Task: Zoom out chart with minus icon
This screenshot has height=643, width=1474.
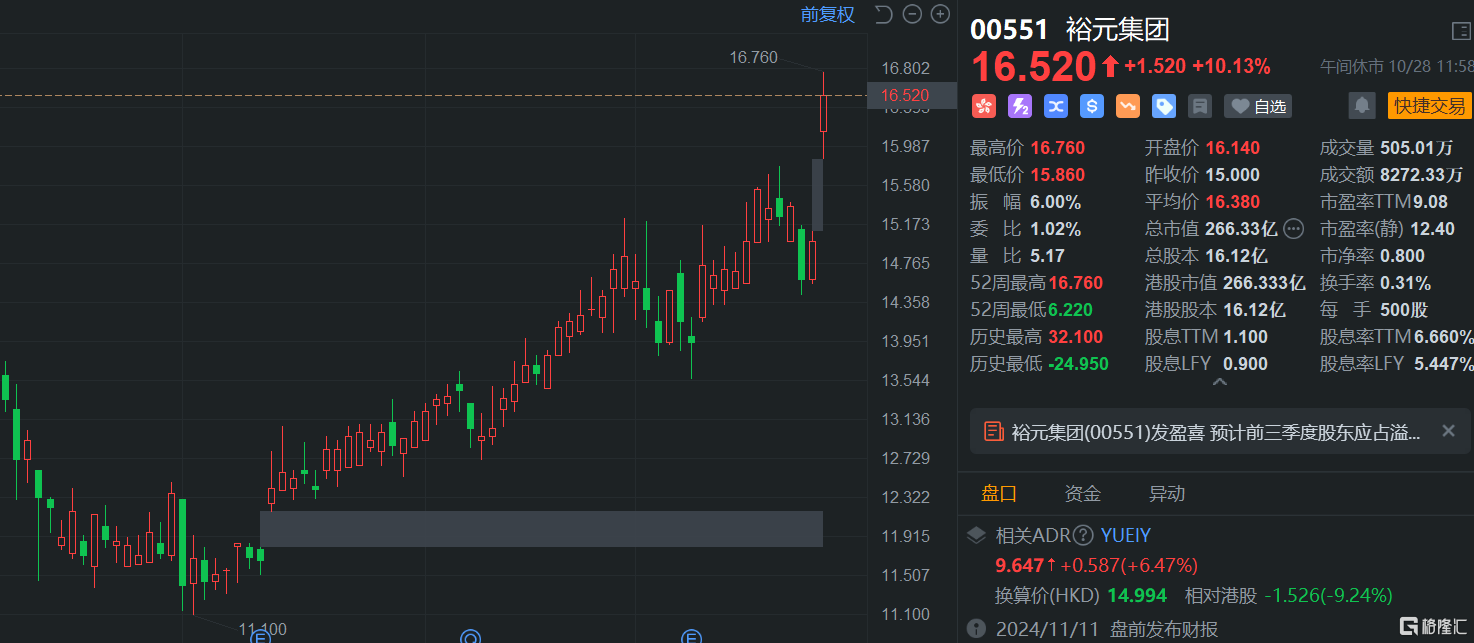Action: 911,14
